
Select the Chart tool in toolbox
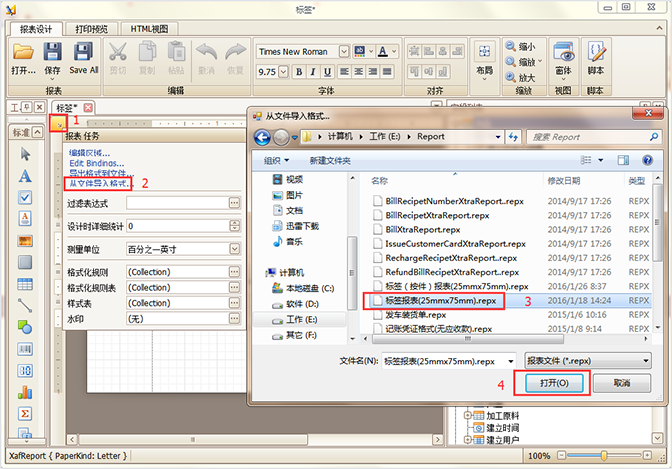coord(25,393)
